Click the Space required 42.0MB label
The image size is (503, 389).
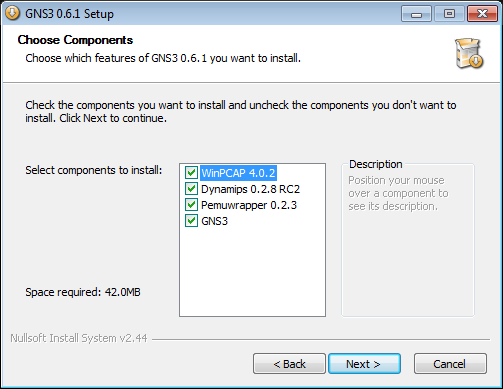coord(83,292)
